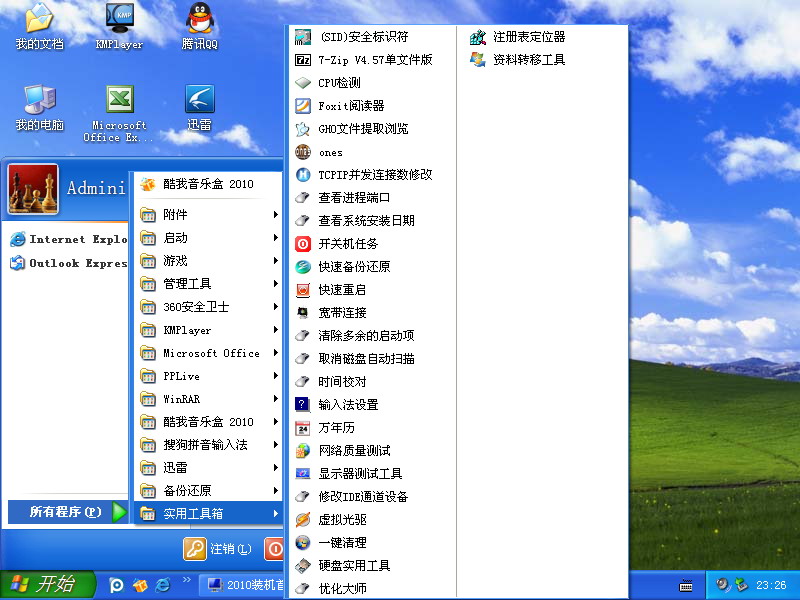This screenshot has width=800, height=600.
Task: Click the Administrator chess-piece user picture
Action: (x=33, y=189)
